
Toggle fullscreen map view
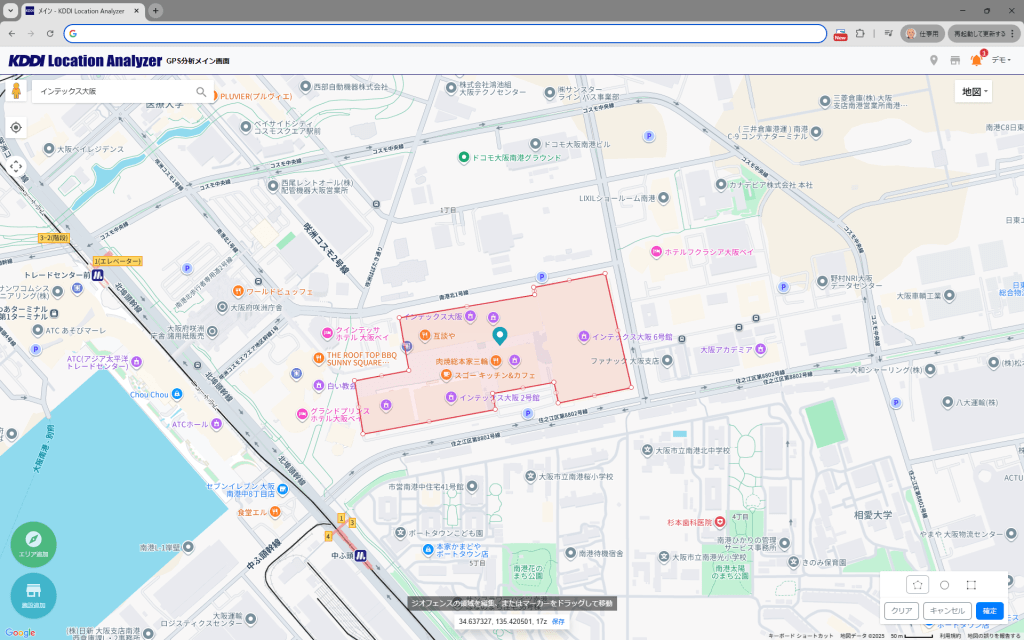[x=16, y=166]
